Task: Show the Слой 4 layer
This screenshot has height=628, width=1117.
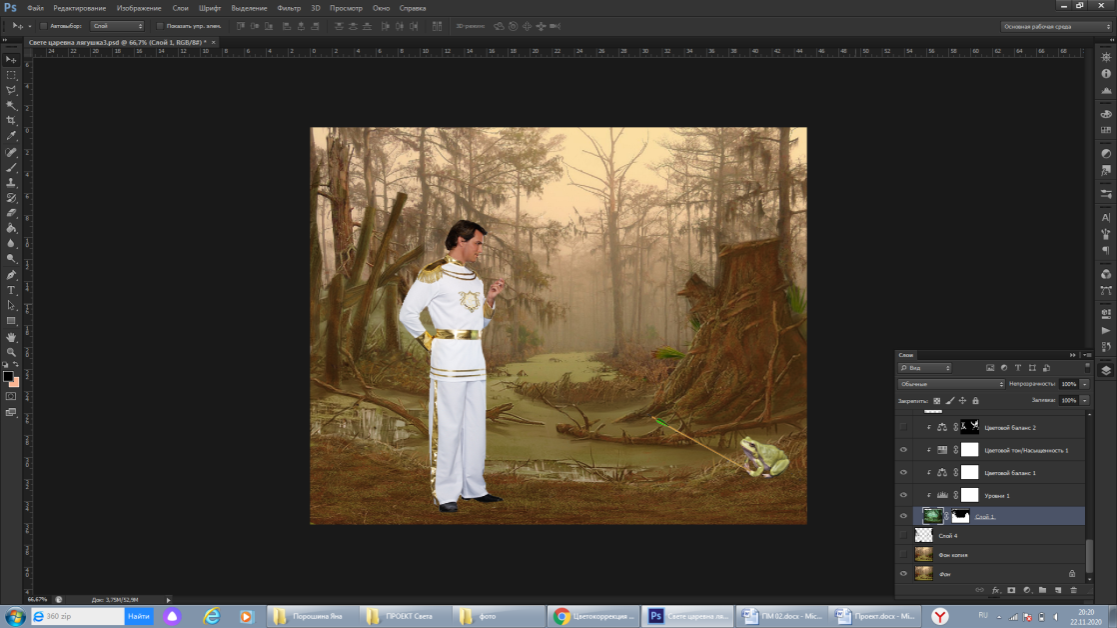Action: click(x=903, y=535)
